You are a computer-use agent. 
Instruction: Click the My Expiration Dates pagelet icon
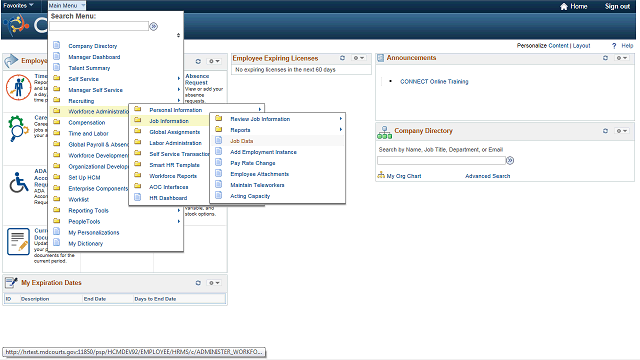11,282
